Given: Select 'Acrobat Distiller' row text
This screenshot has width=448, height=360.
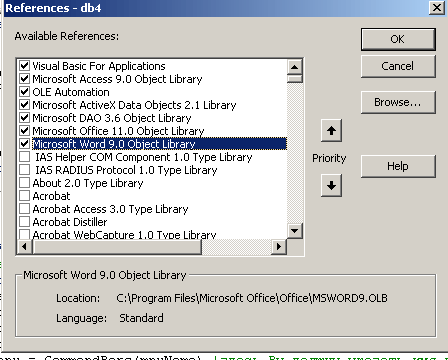Looking at the screenshot, I should (70, 222).
